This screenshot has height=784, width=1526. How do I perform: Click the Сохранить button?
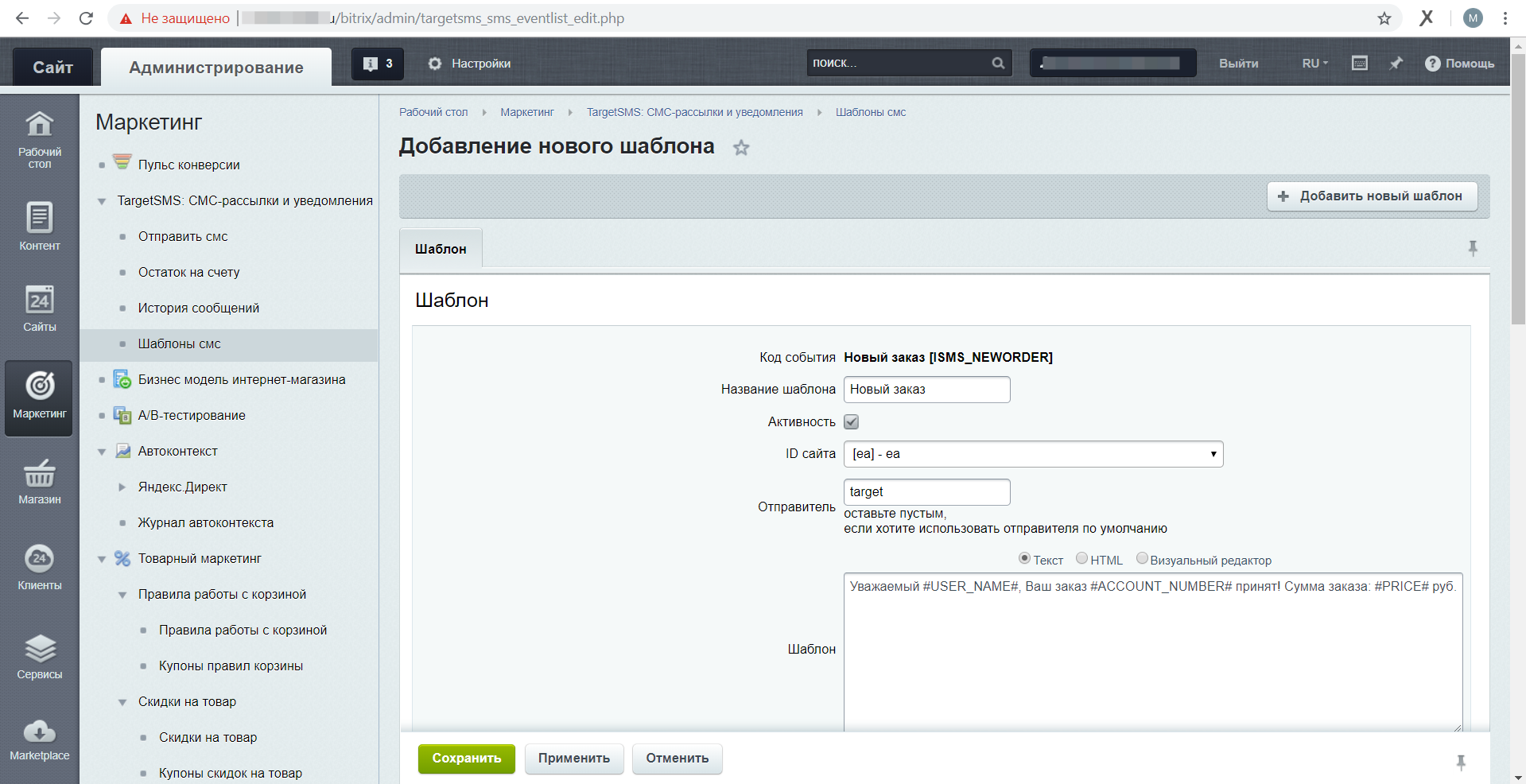click(x=466, y=759)
